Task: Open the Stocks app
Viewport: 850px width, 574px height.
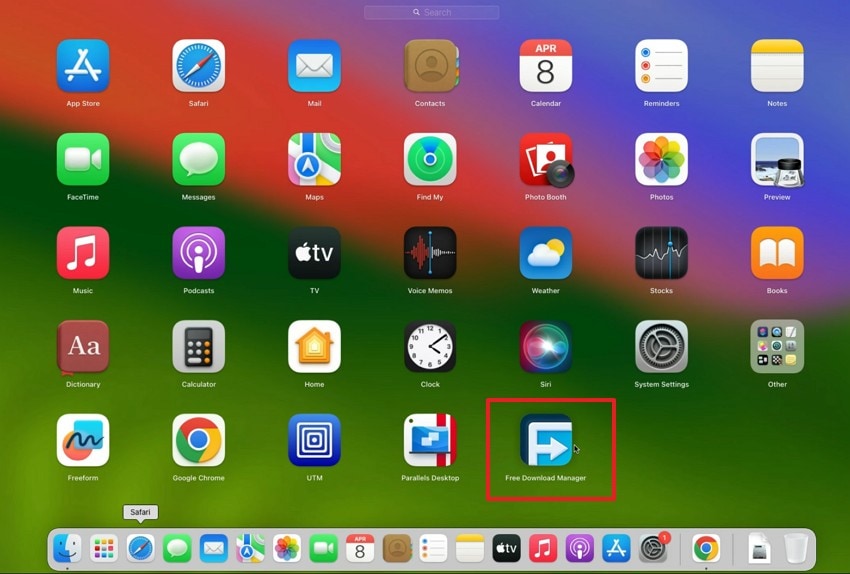Action: 661,253
